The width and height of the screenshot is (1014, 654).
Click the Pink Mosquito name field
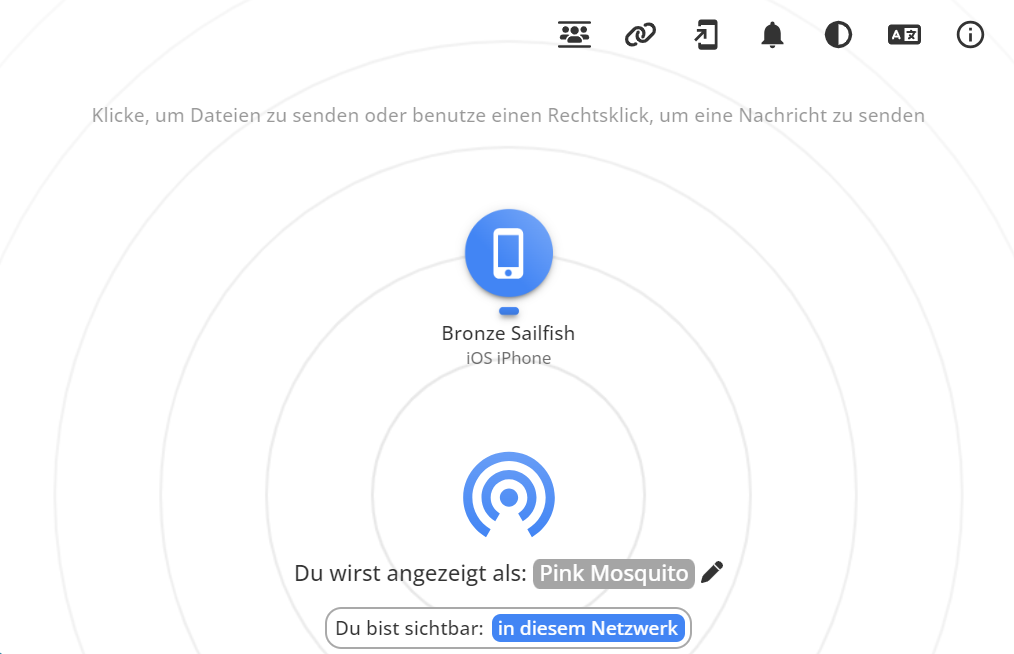coord(613,574)
